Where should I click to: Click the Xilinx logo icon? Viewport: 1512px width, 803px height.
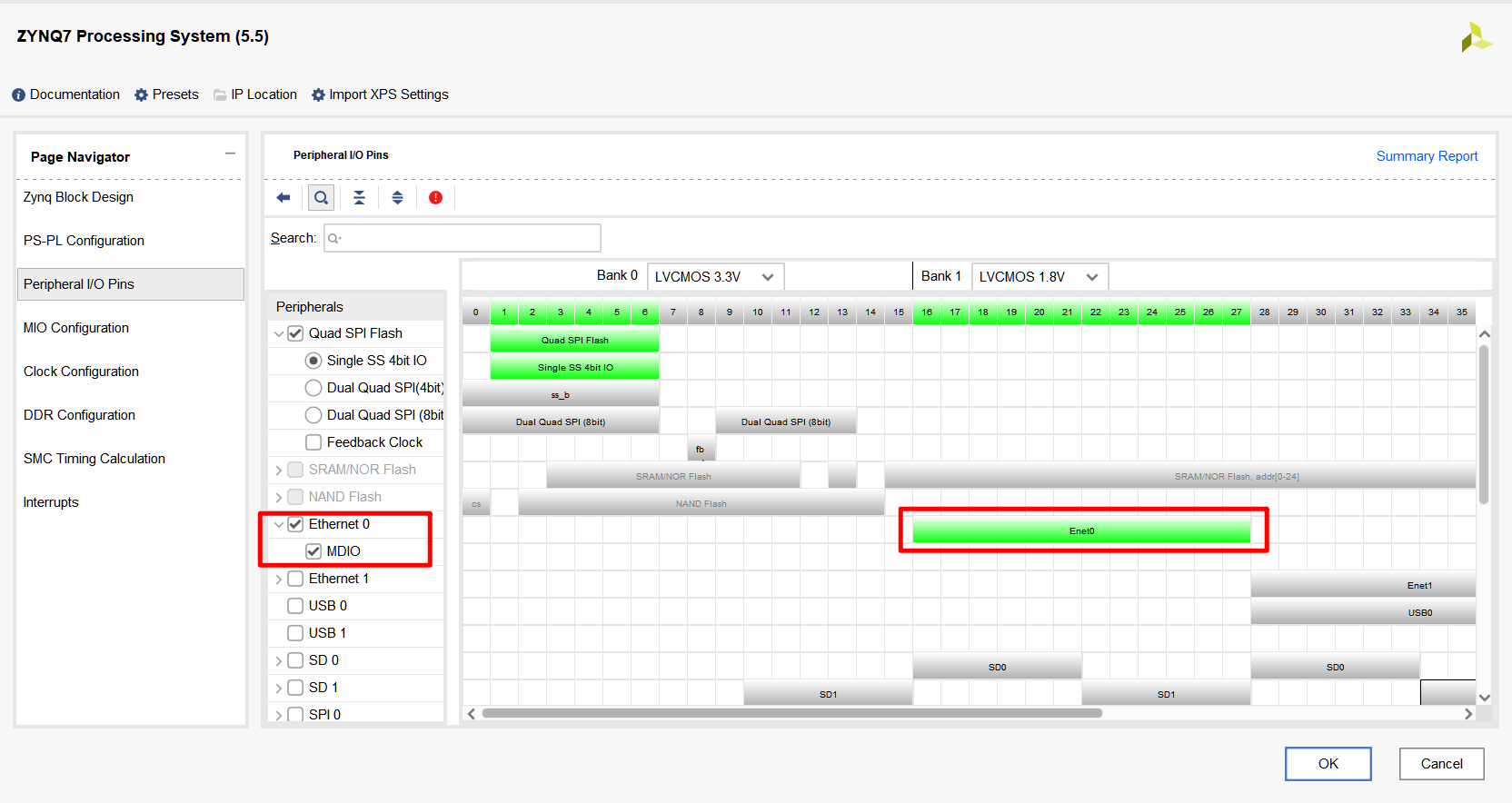pyautogui.click(x=1476, y=37)
